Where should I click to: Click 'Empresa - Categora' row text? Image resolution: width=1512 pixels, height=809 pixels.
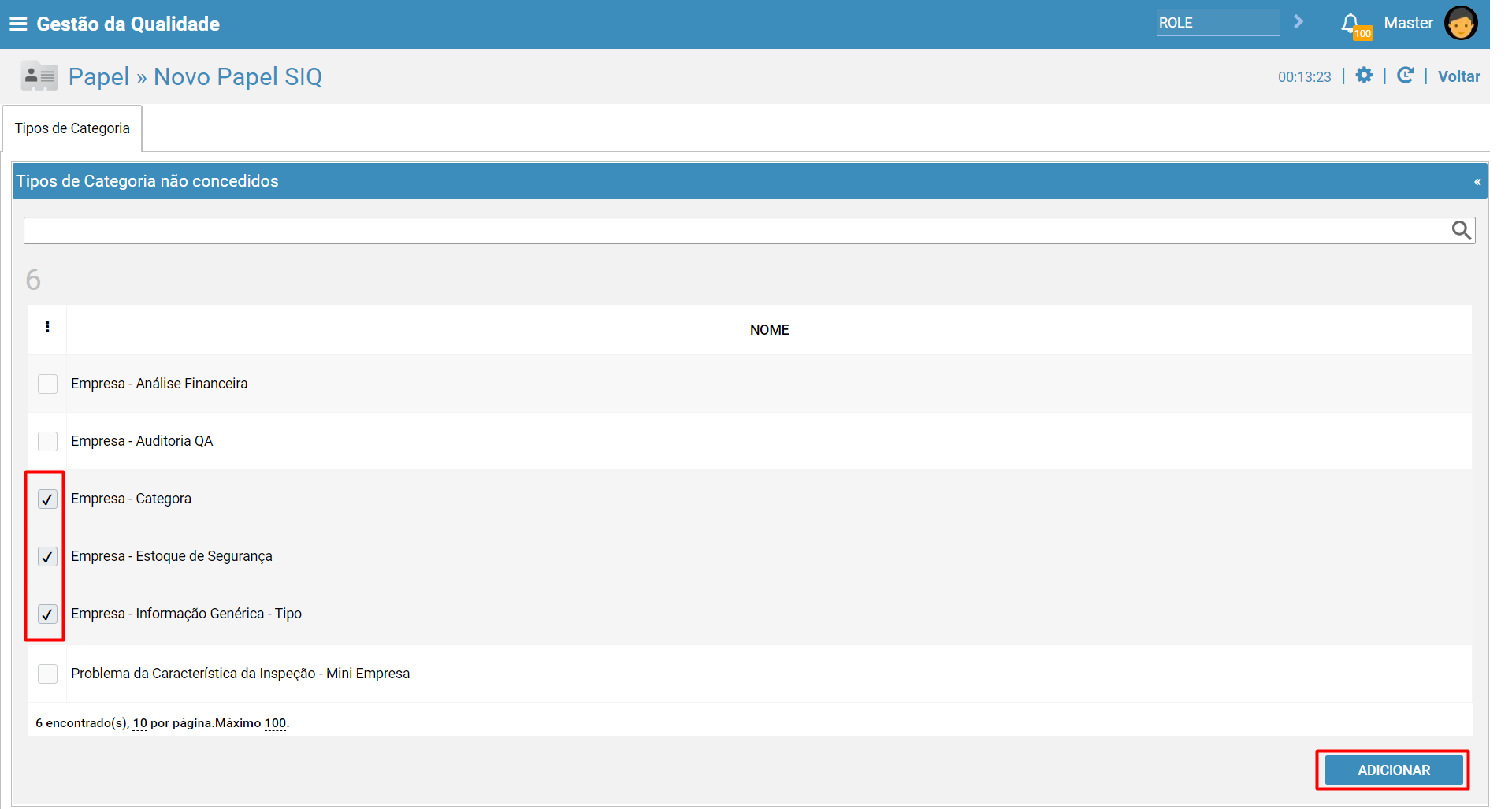131,499
